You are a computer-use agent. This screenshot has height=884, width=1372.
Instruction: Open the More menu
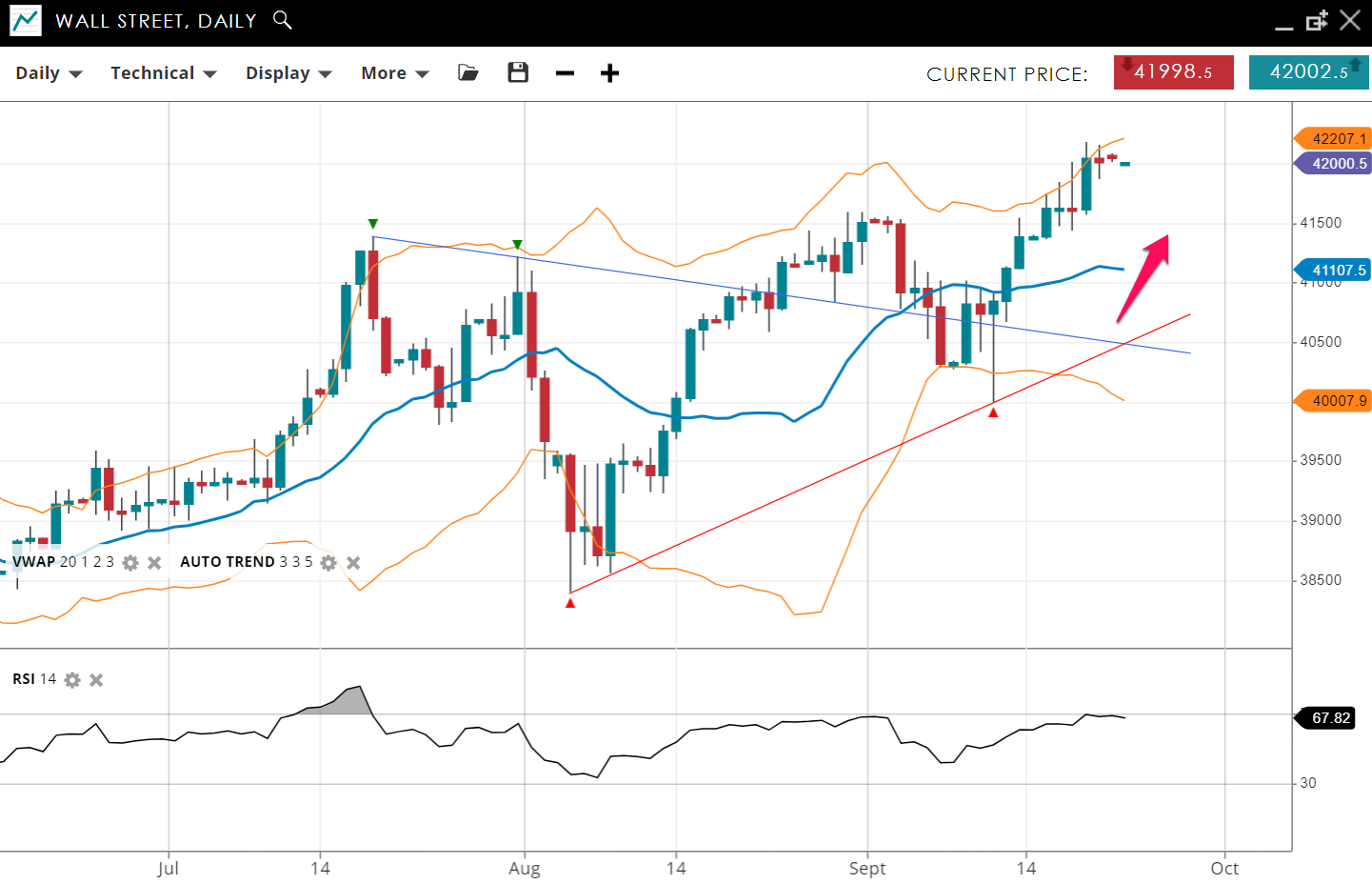[x=394, y=73]
